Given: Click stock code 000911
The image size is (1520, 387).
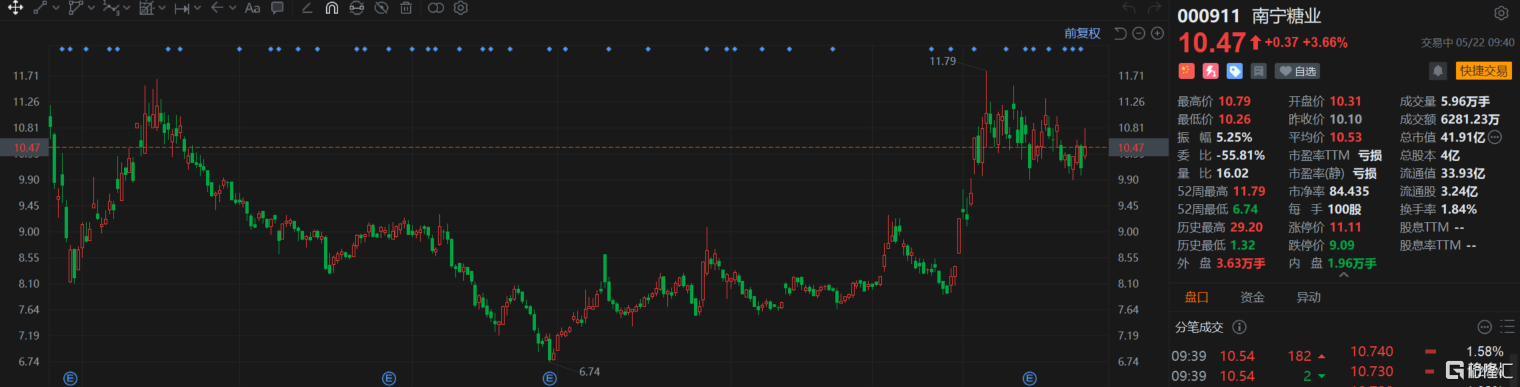Looking at the screenshot, I should (x=1209, y=16).
